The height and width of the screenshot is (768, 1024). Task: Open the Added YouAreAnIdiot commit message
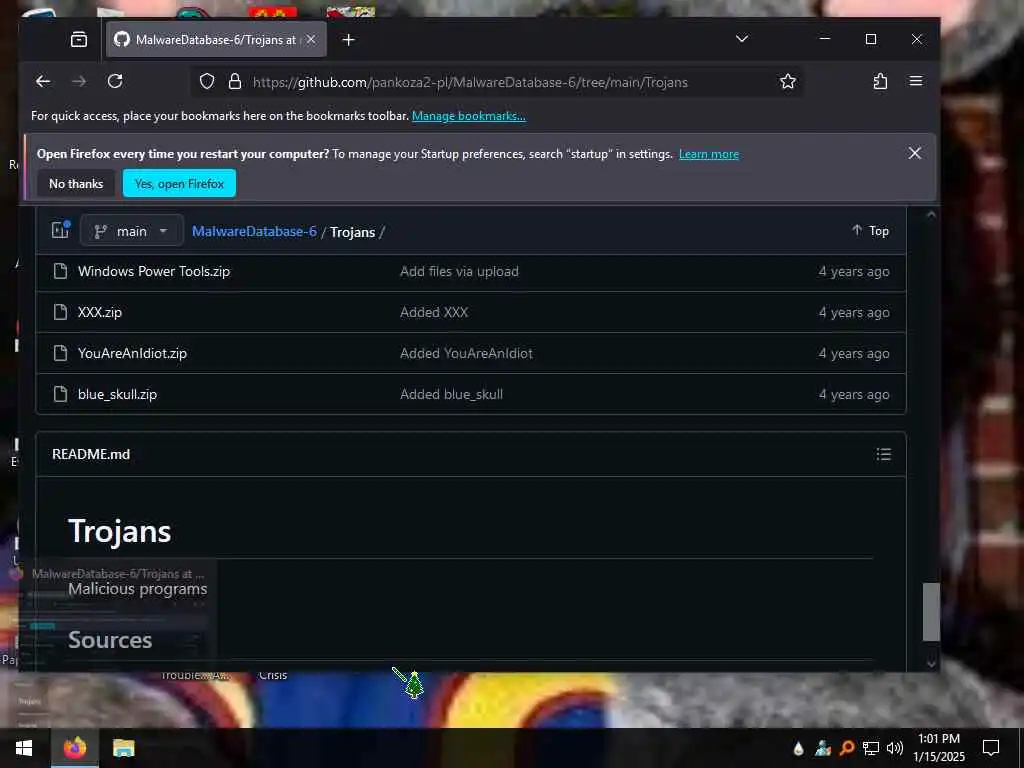[x=466, y=353]
